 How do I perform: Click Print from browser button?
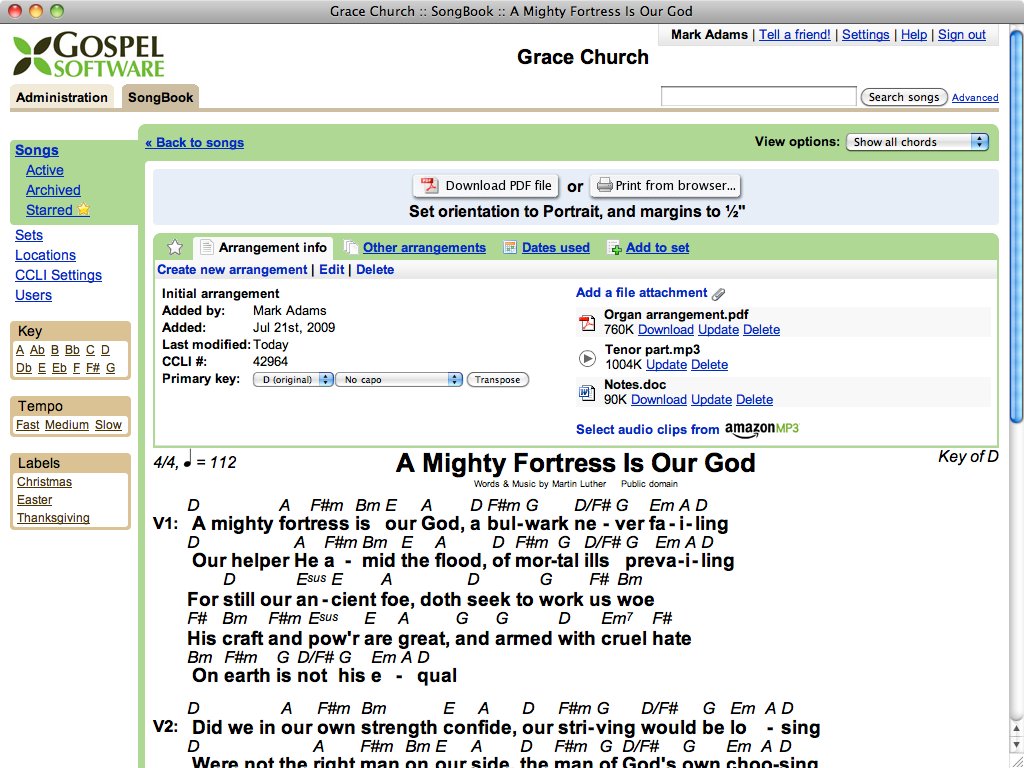click(665, 185)
